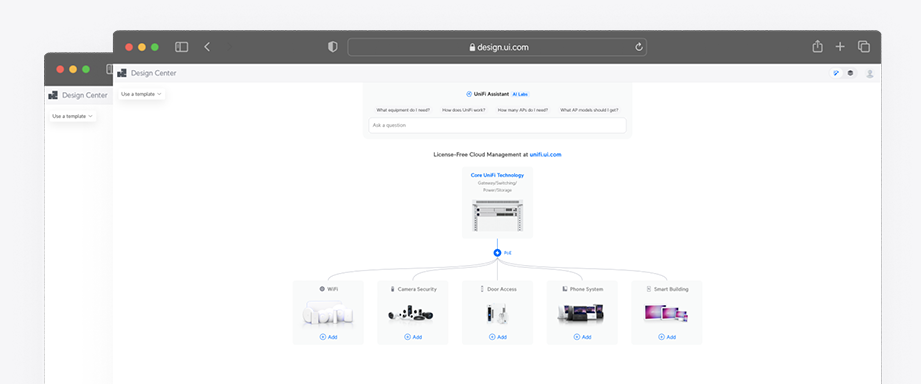The width and height of the screenshot is (921, 384).
Task: Click the Smart Building displays image
Action: [x=666, y=314]
